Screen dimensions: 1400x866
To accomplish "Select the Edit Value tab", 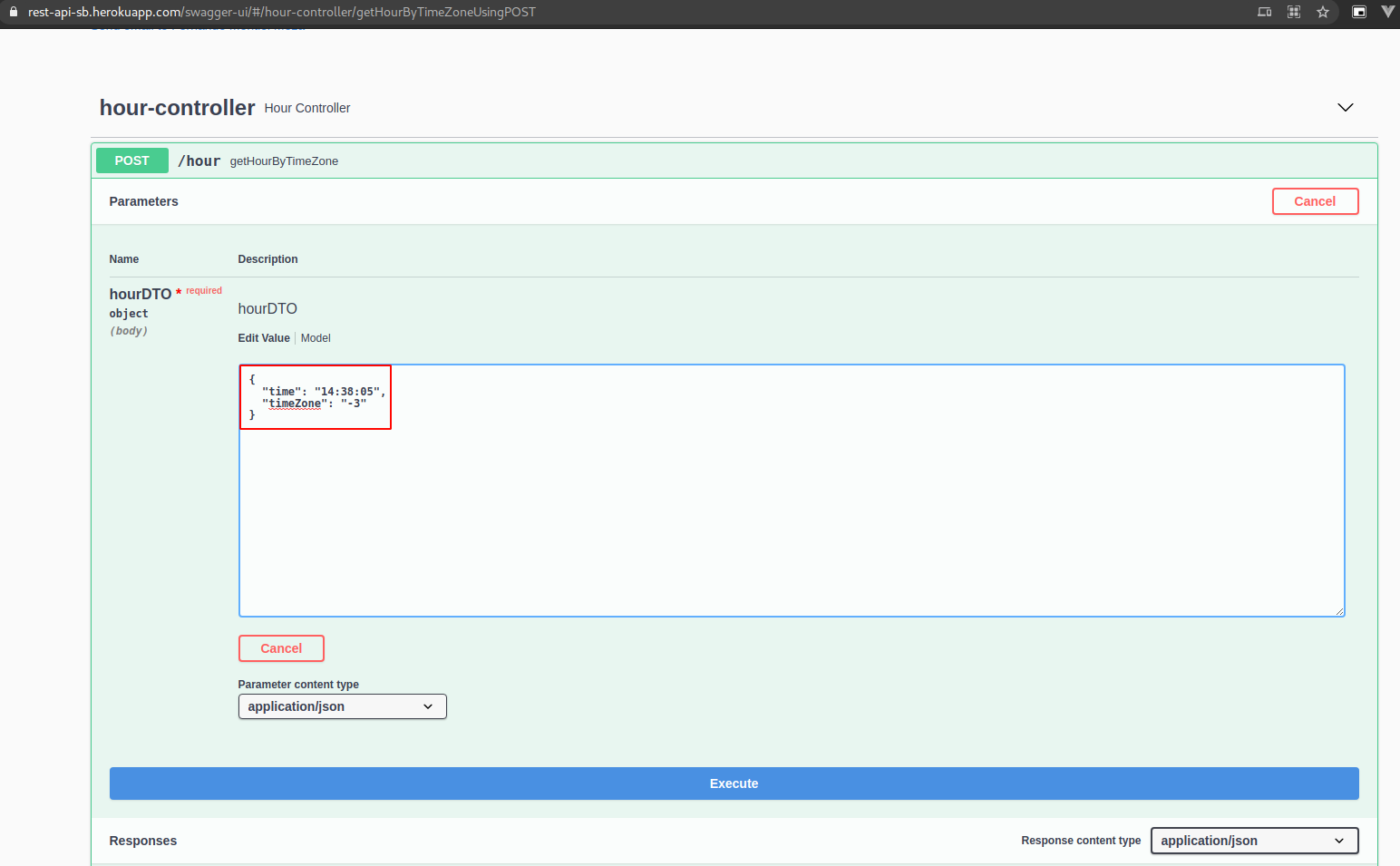I will tap(264, 338).
